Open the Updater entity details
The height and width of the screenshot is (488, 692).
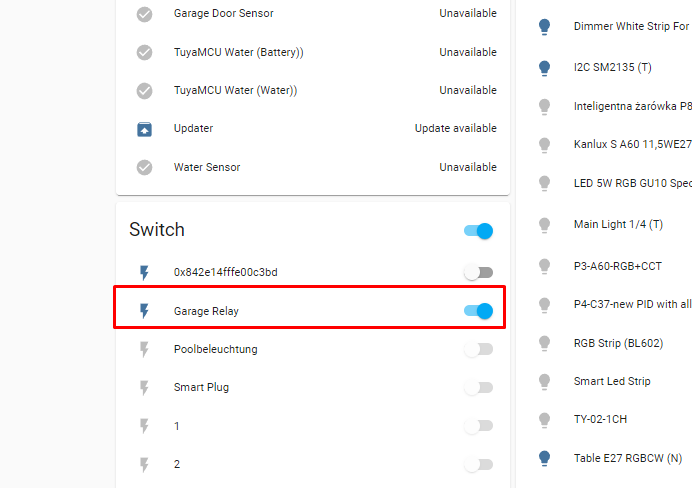[312, 129]
